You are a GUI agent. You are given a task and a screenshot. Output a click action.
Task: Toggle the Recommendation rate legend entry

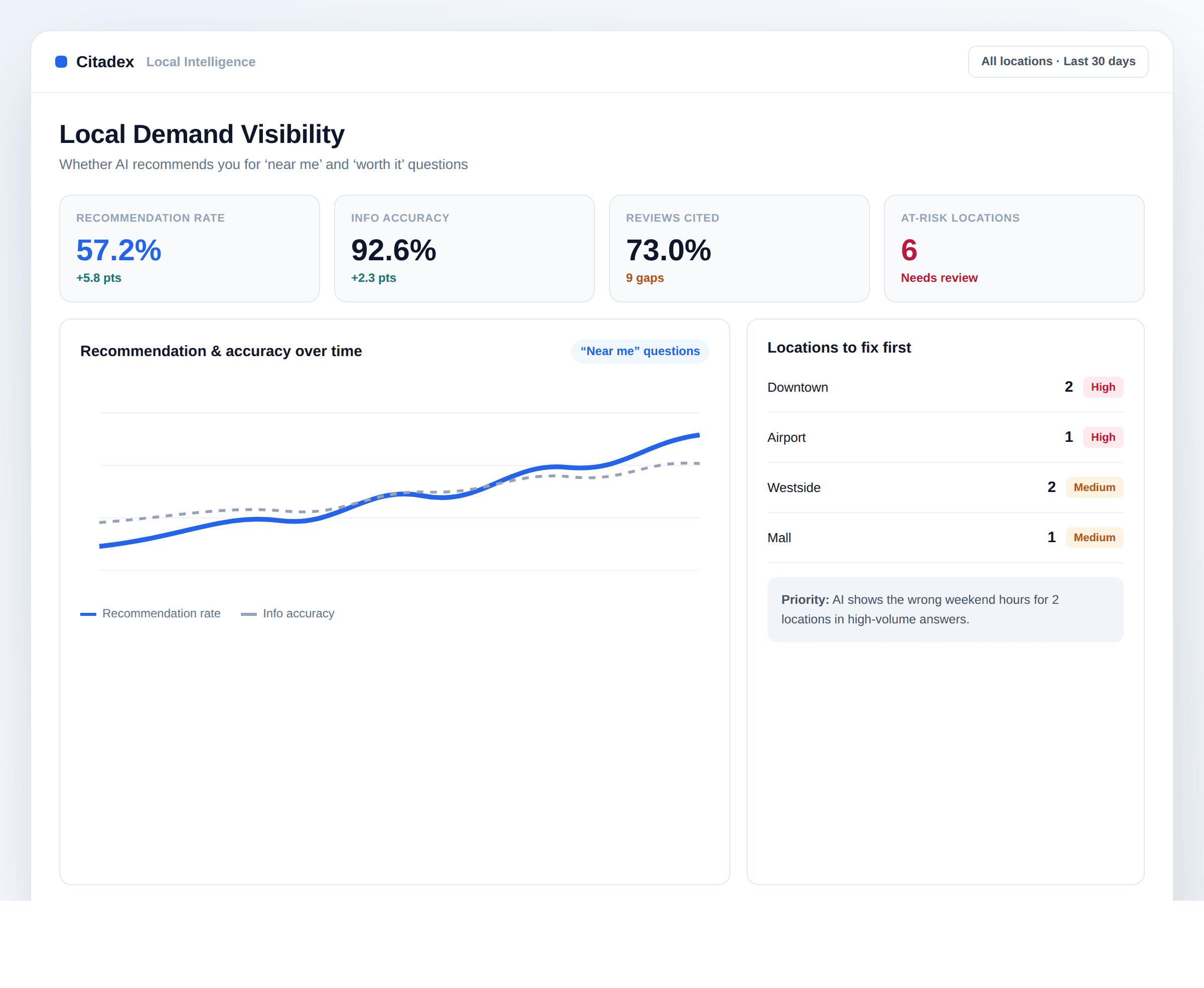(x=150, y=613)
